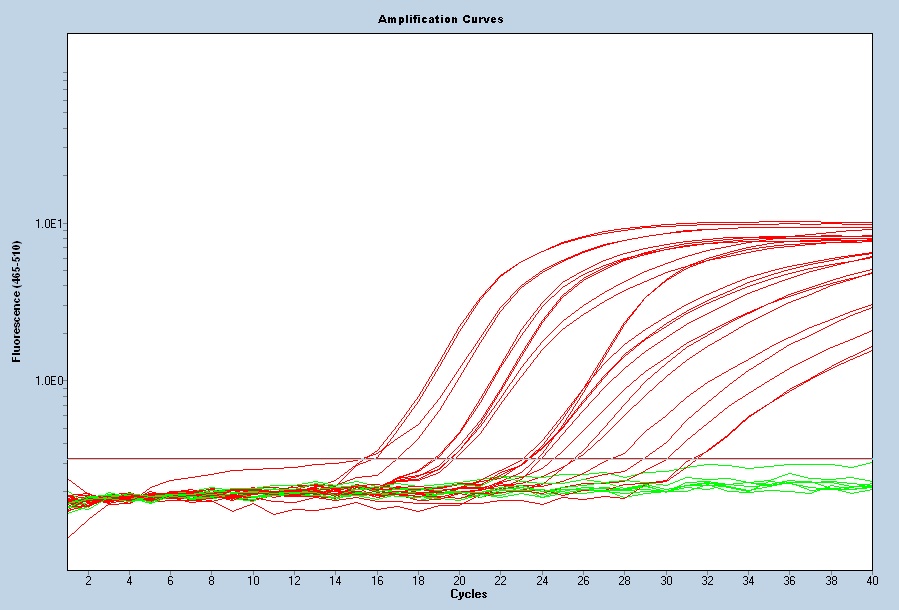The height and width of the screenshot is (610, 899).
Task: Click cycle 30 on the x-axis
Action: (666, 580)
